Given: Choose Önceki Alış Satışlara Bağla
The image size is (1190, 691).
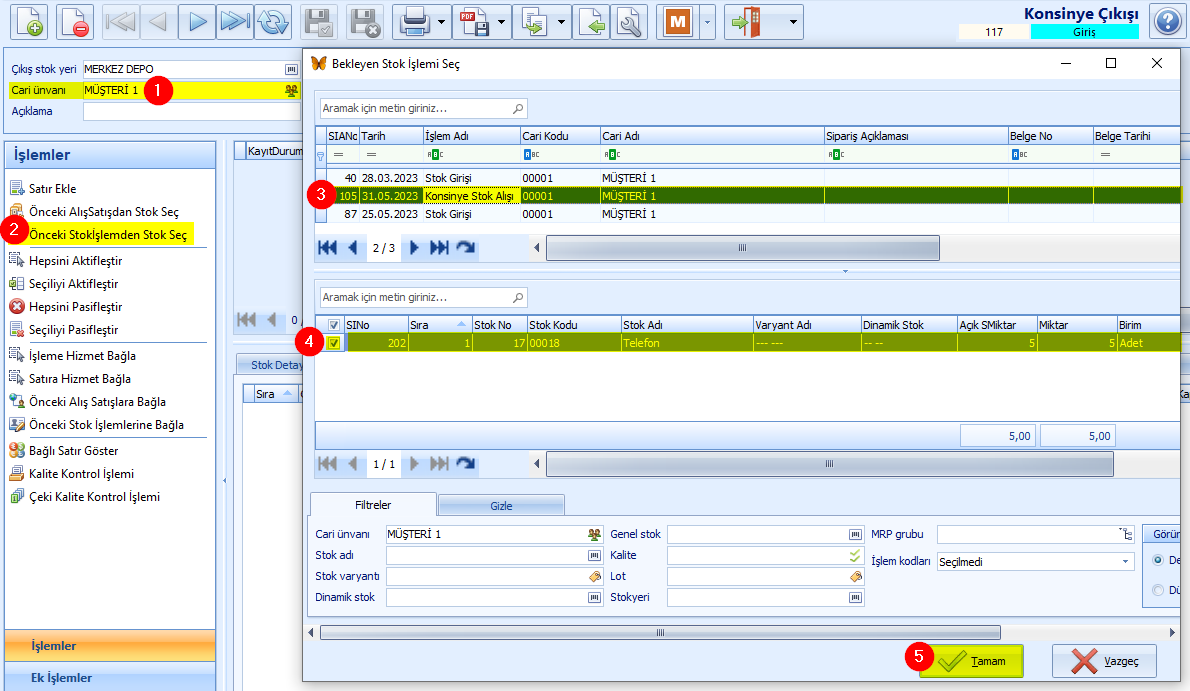Looking at the screenshot, I should click(97, 402).
